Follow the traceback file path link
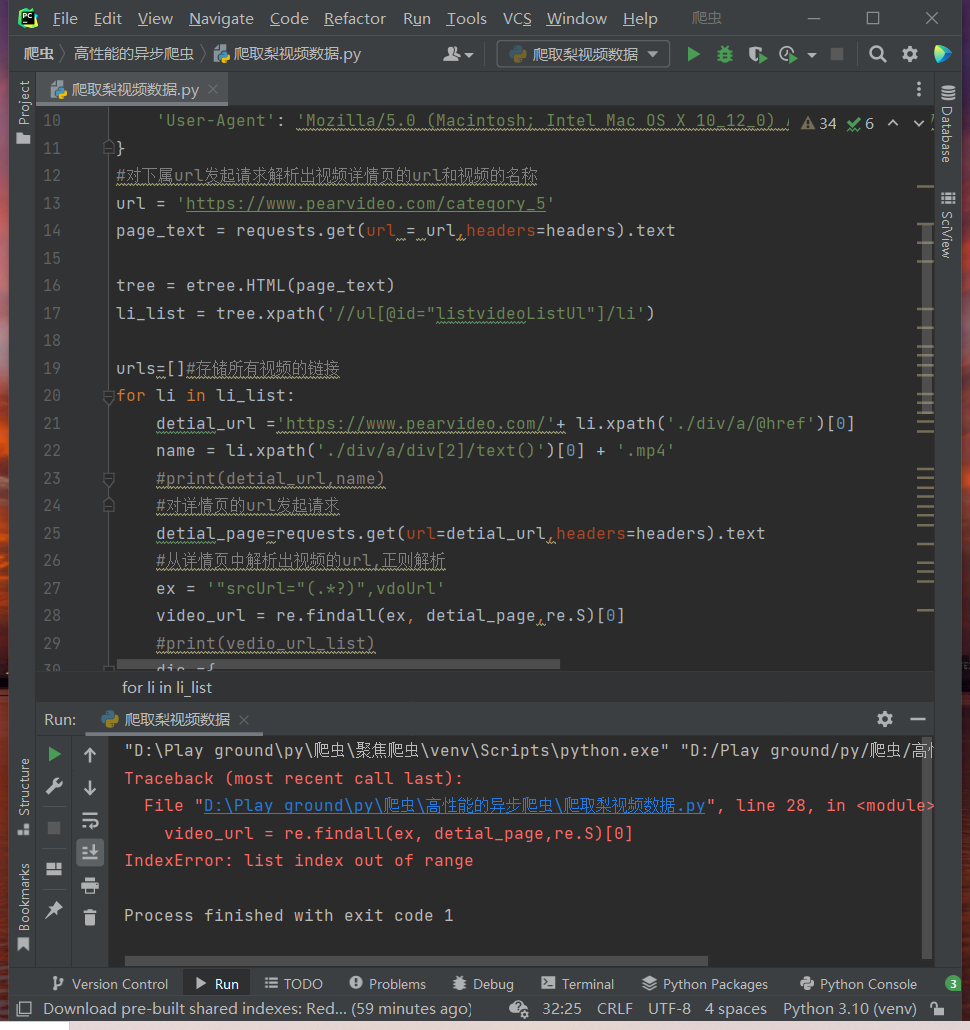Screen dimensions: 970x1030 [455, 805]
